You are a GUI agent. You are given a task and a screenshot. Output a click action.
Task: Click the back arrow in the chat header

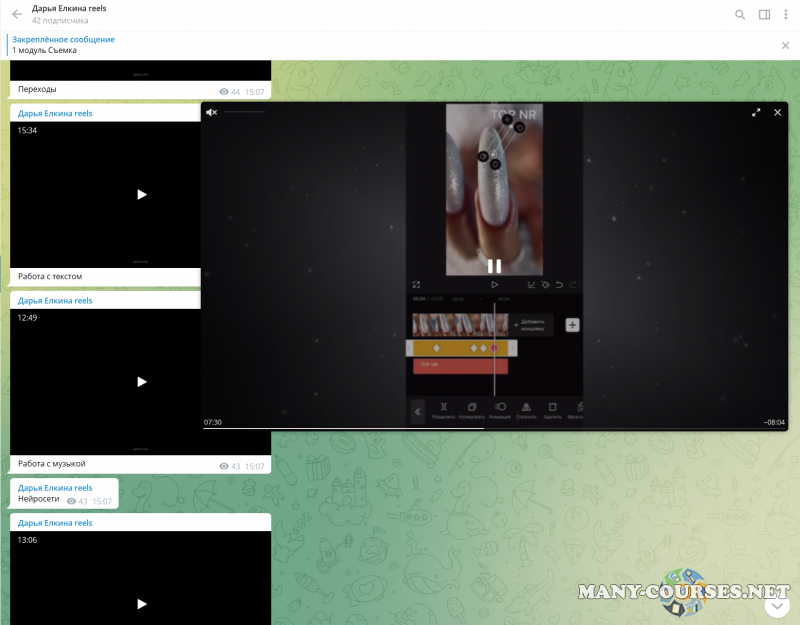17,14
